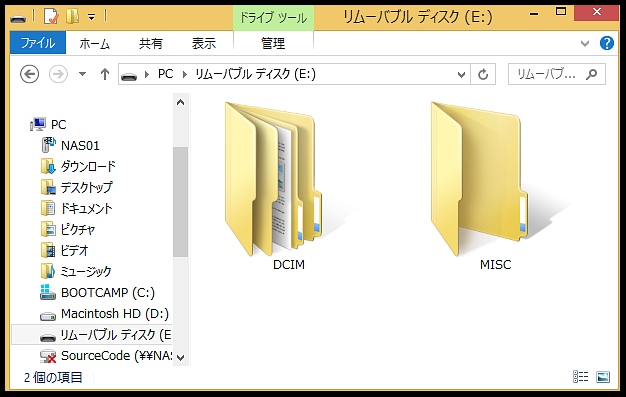Open ダウンロード in the navigation pane
This screenshot has width=626, height=397.
(x=88, y=167)
